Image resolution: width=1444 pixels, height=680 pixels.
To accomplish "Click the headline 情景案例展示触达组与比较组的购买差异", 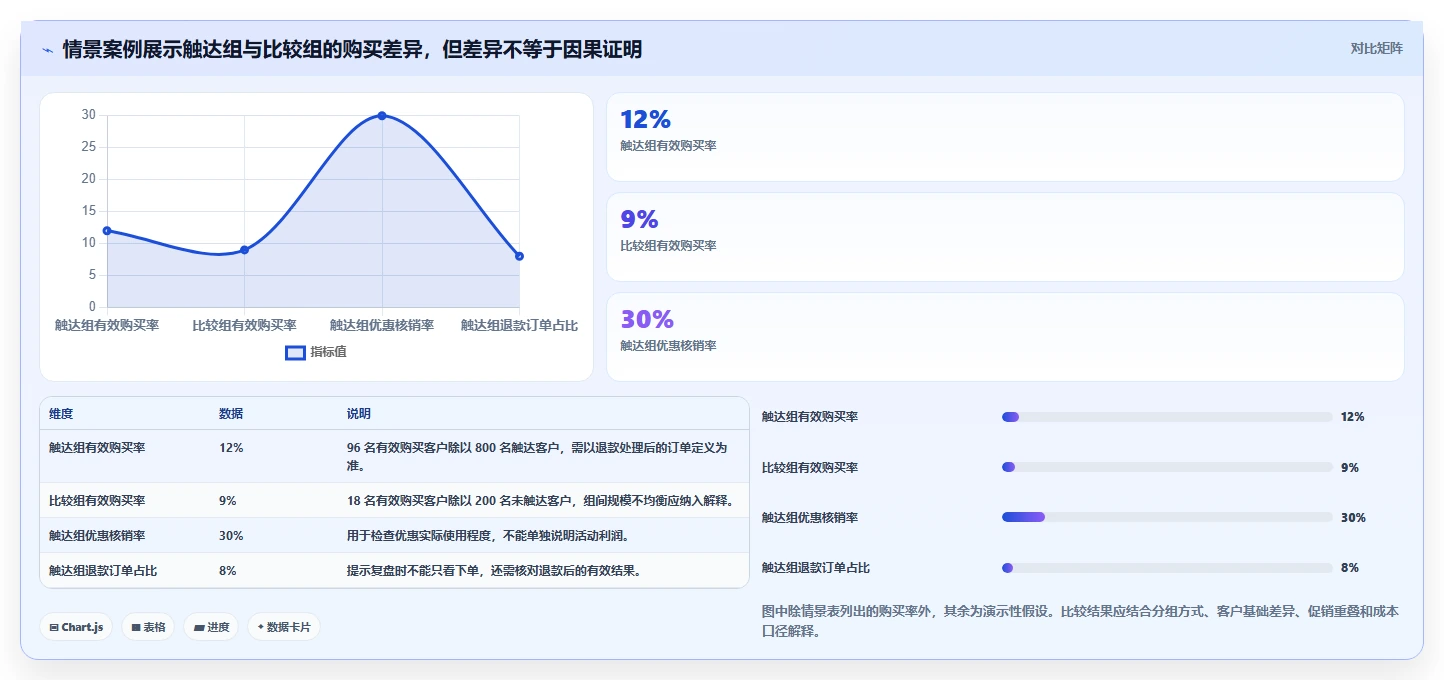I will [352, 50].
